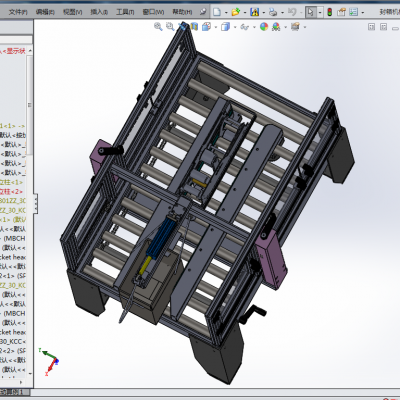The image size is (400, 400).
Task: Click the Apply Scene icon
Action: click(x=276, y=27)
